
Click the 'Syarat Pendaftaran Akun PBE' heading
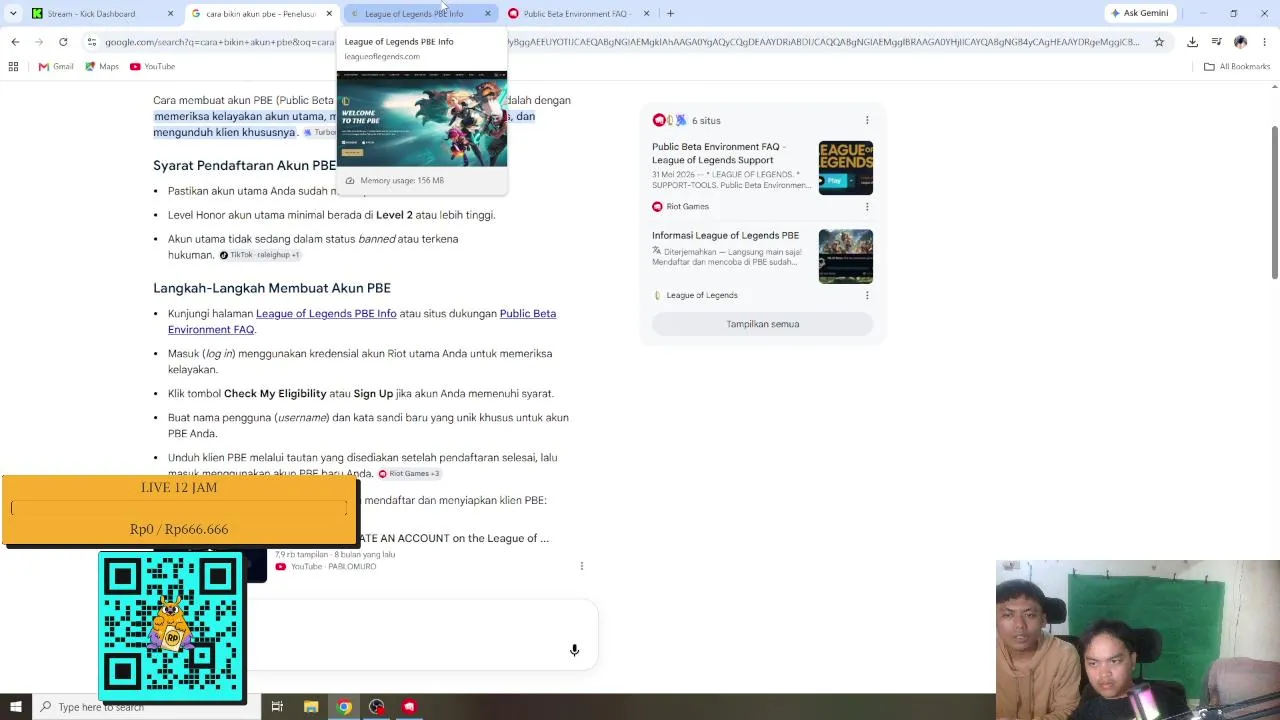click(244, 165)
